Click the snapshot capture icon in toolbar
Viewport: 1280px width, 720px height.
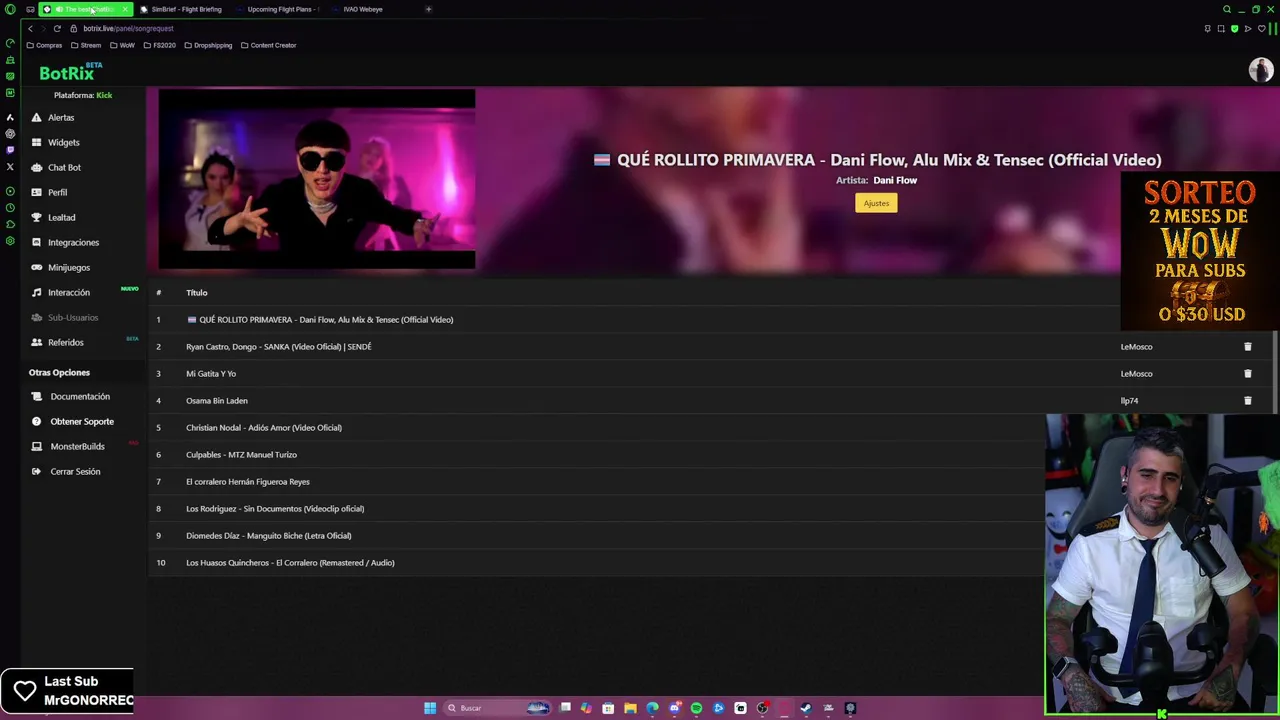(x=1221, y=29)
